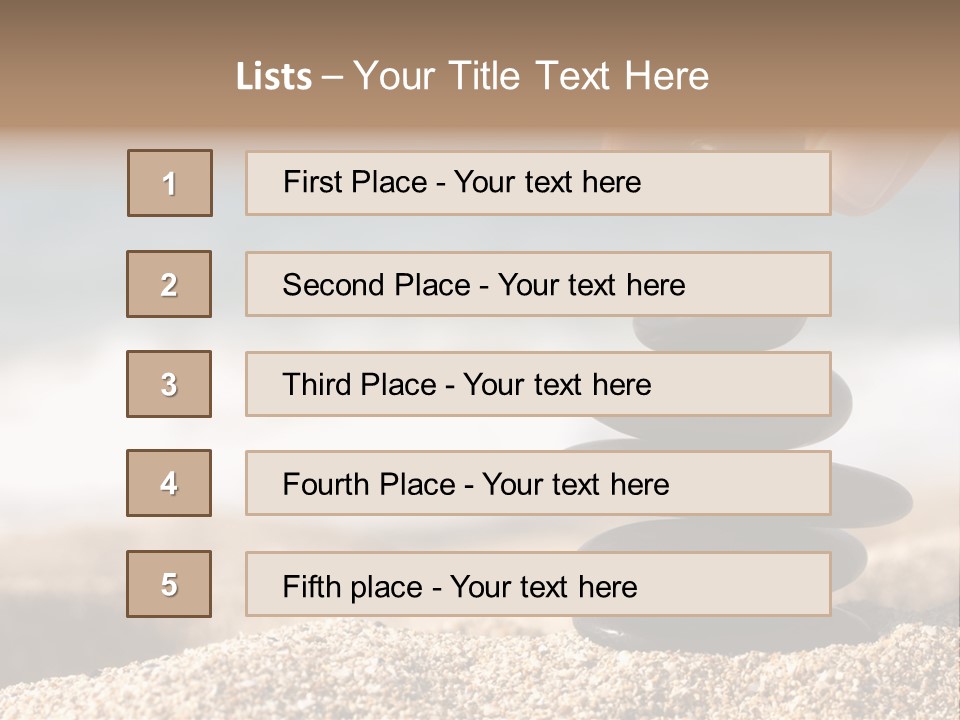Click the number 1 box
Viewport: 960px width, 720px height.
click(170, 183)
